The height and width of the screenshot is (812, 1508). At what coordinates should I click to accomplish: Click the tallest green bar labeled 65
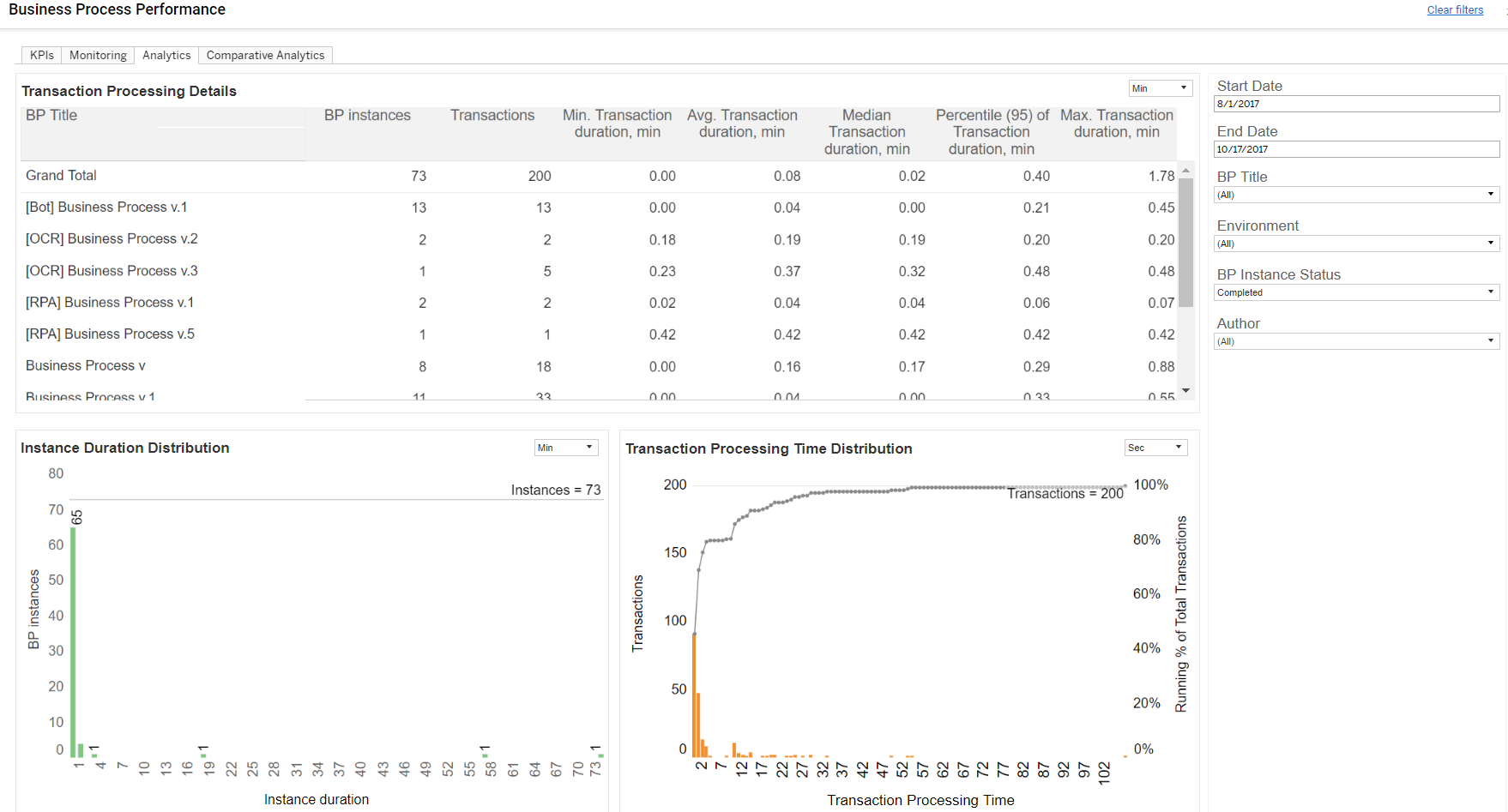73,642
